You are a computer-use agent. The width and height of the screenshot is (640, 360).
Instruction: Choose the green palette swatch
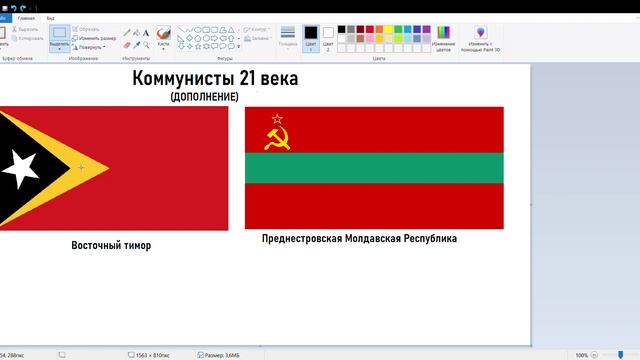398,29
